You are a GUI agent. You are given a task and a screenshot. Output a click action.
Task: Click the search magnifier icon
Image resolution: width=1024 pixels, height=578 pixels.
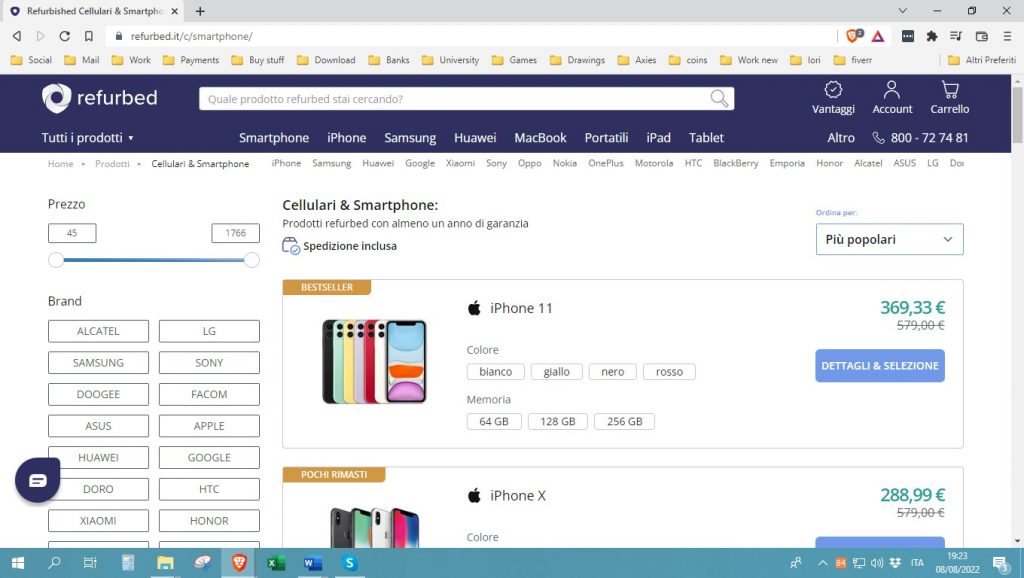point(719,98)
